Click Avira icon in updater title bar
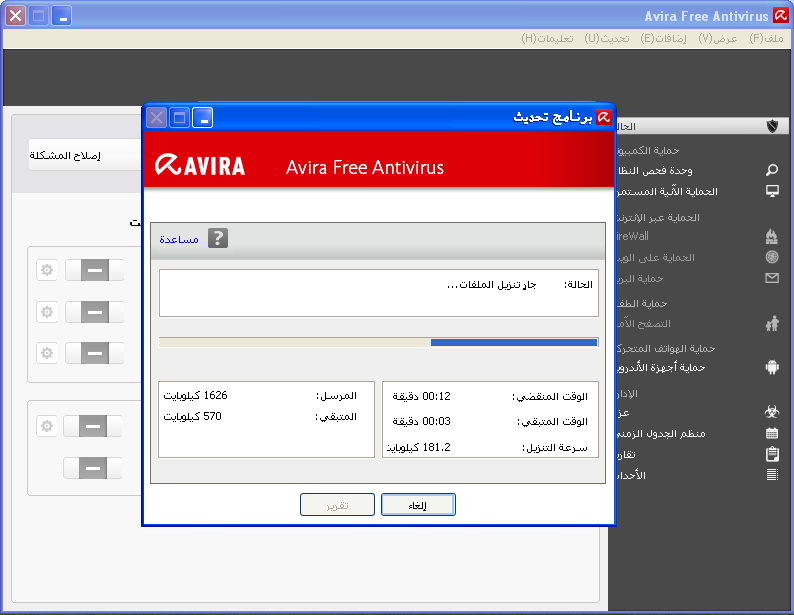 604,117
